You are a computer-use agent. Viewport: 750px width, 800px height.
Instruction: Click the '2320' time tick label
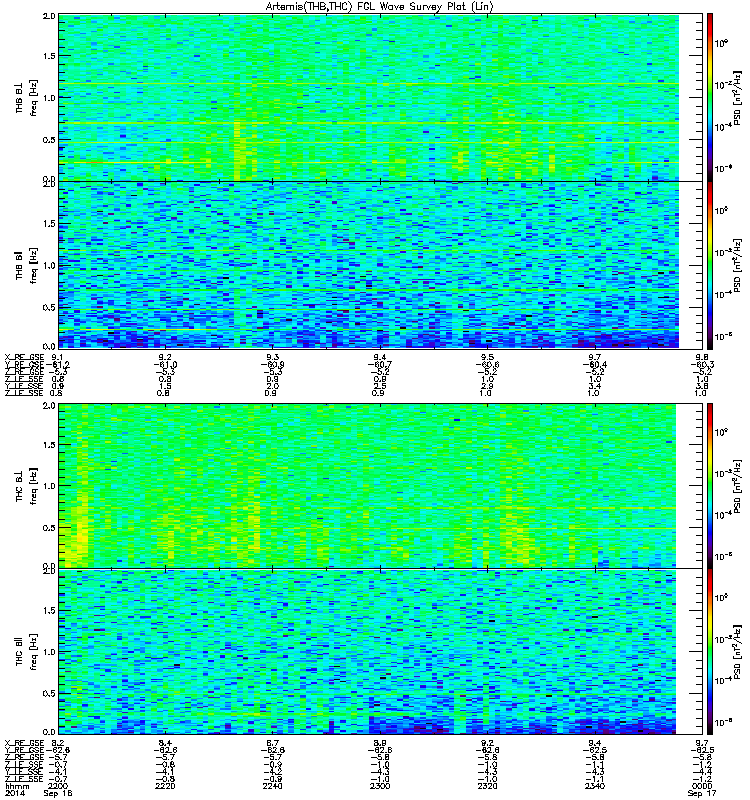[487, 786]
